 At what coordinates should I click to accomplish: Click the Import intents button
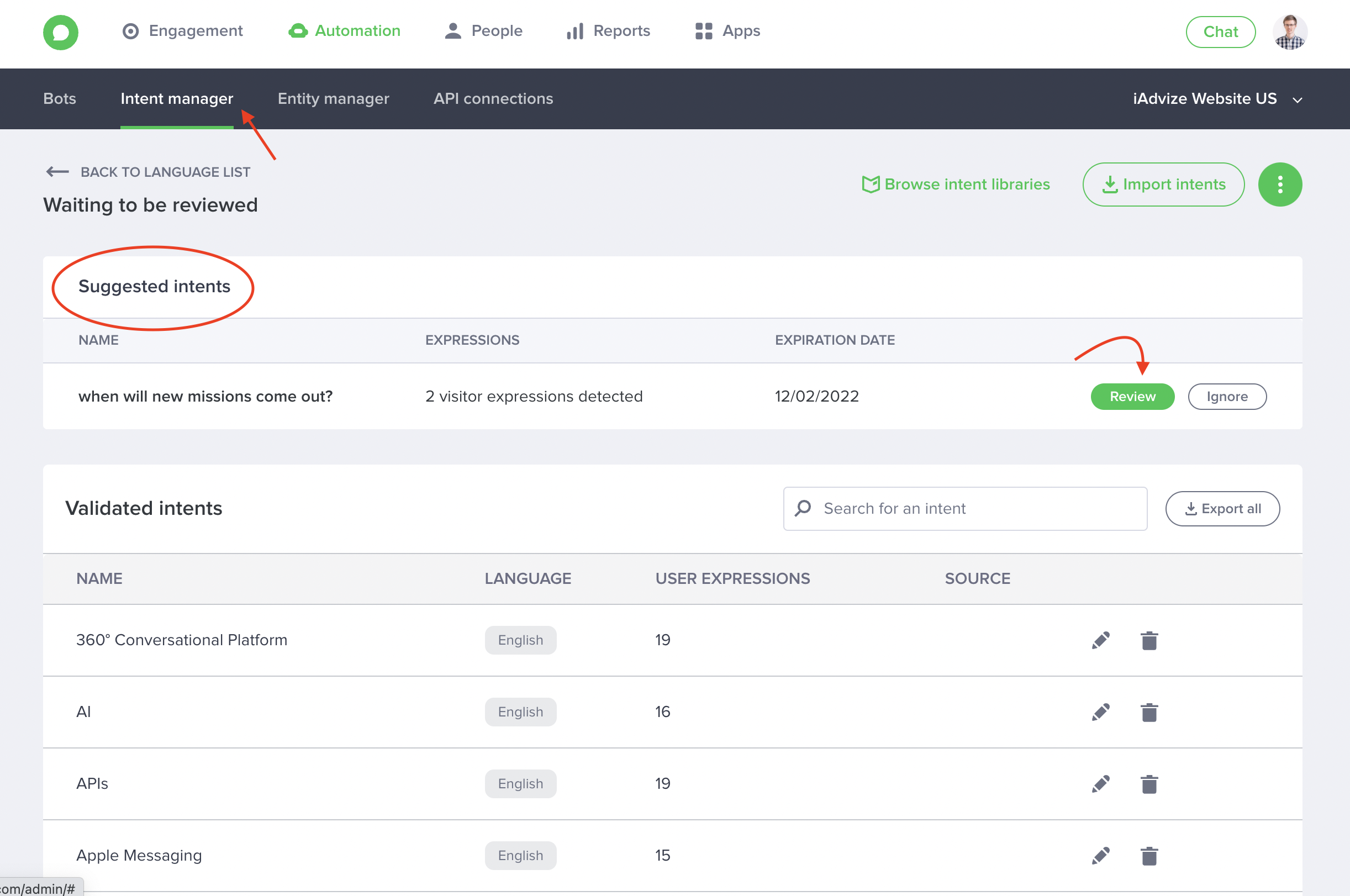point(1163,184)
